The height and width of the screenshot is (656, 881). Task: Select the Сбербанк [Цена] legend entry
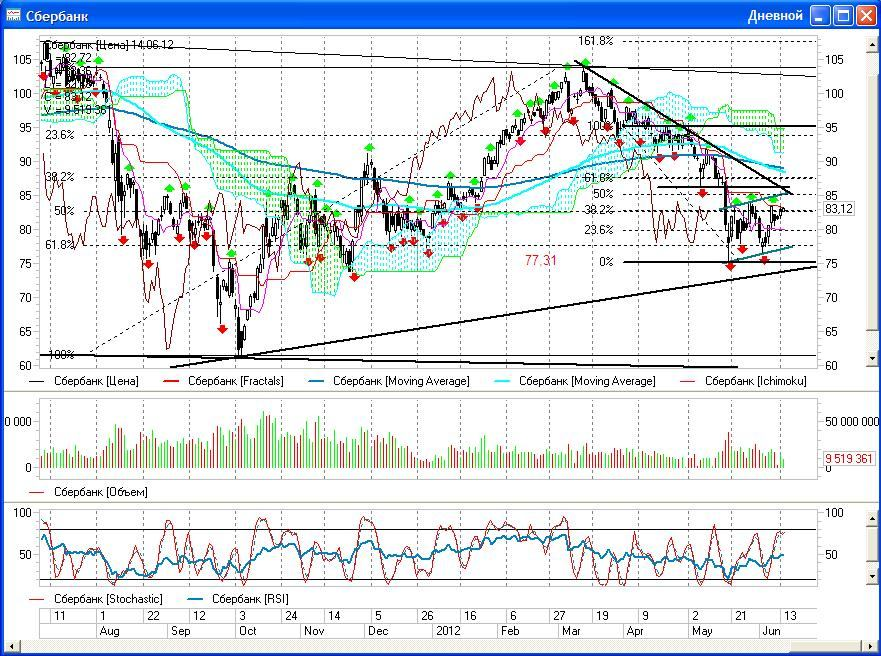[x=84, y=381]
